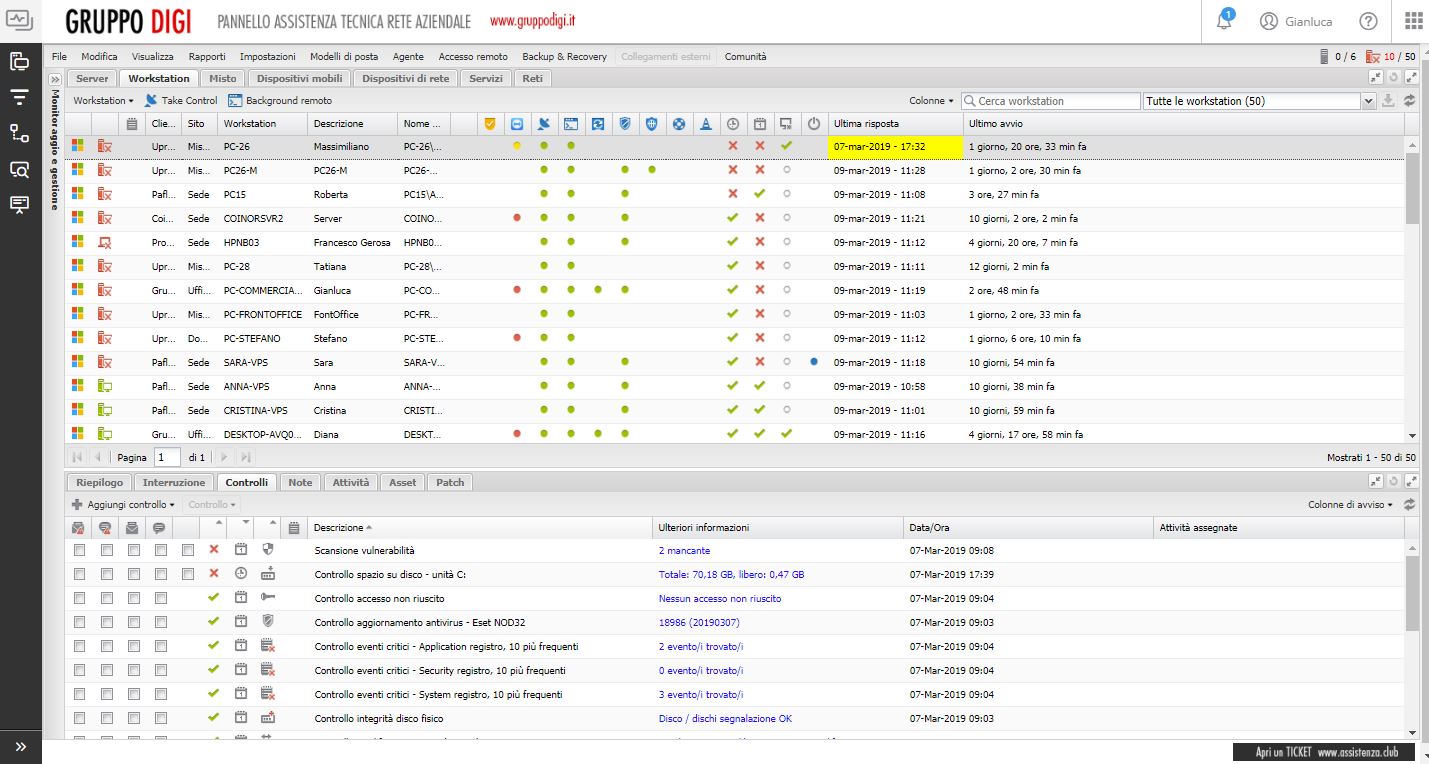This screenshot has height=764, width=1429.
Task: Click the failed workstations counter icon
Action: [1373, 57]
